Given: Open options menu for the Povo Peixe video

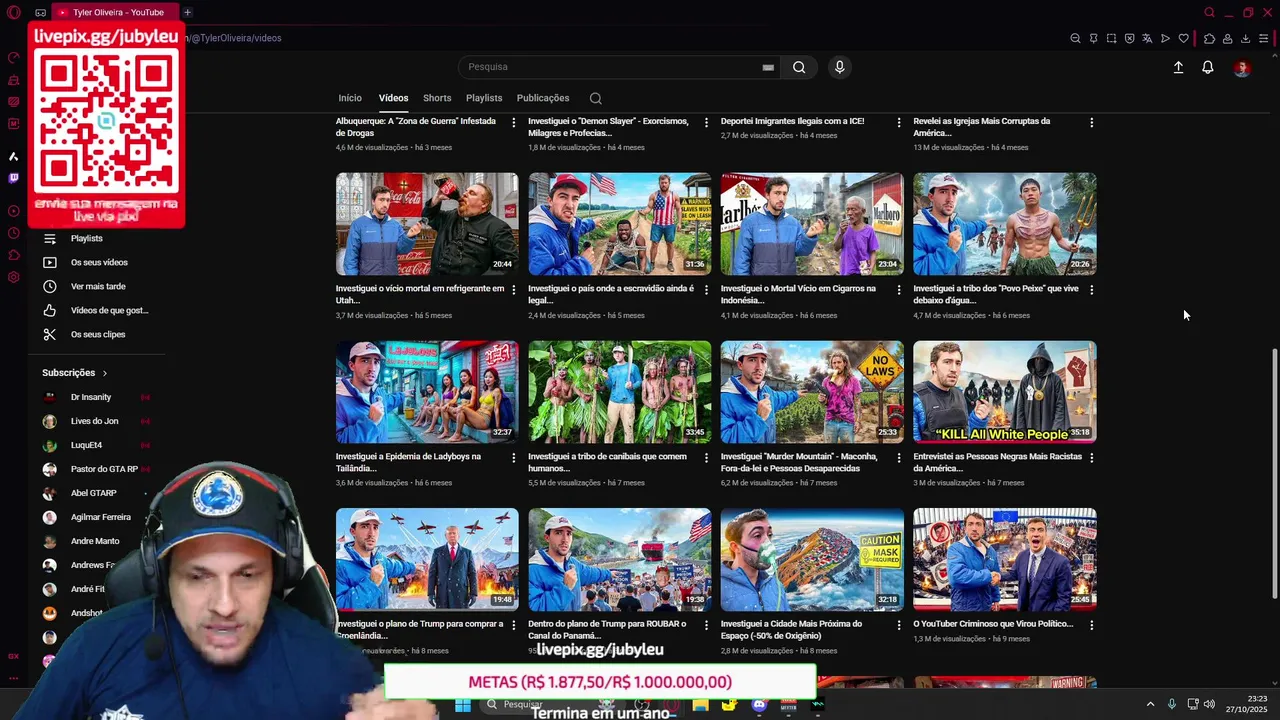Looking at the screenshot, I should click(x=1091, y=290).
